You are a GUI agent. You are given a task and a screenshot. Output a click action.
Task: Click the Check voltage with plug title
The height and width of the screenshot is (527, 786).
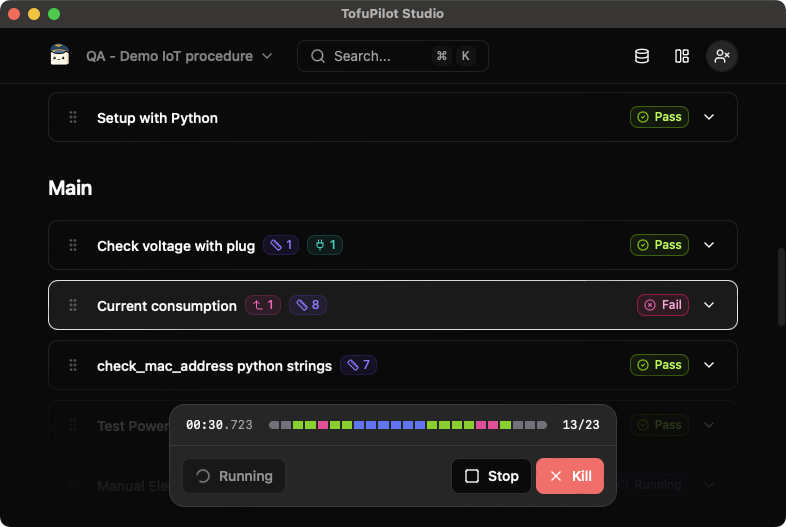(x=176, y=246)
